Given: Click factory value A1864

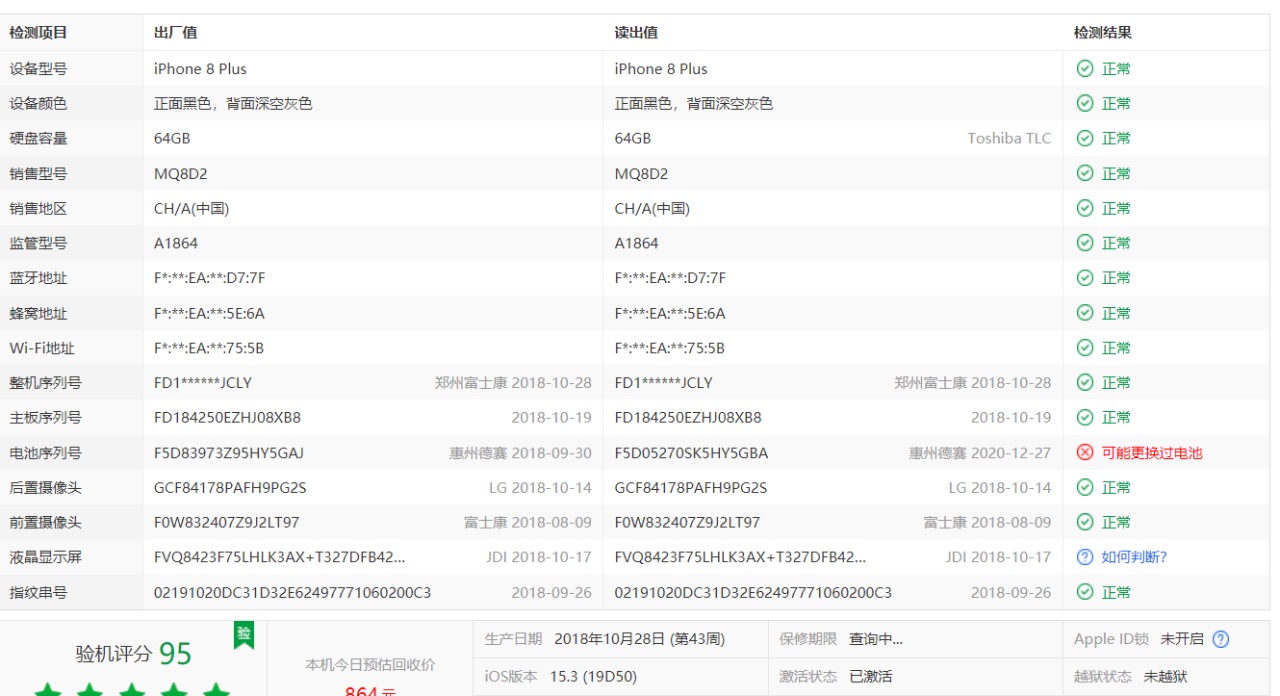Looking at the screenshot, I should 176,243.
